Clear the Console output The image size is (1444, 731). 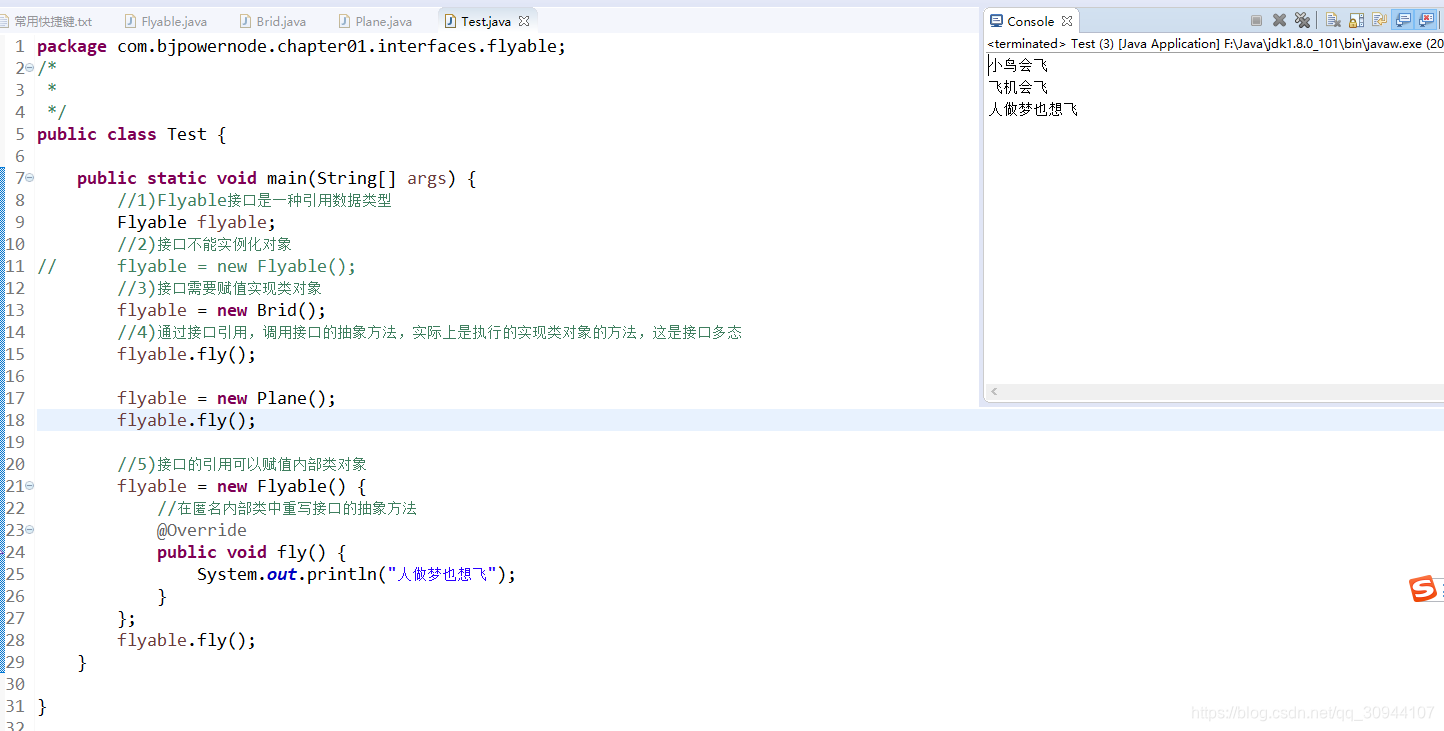click(1333, 20)
